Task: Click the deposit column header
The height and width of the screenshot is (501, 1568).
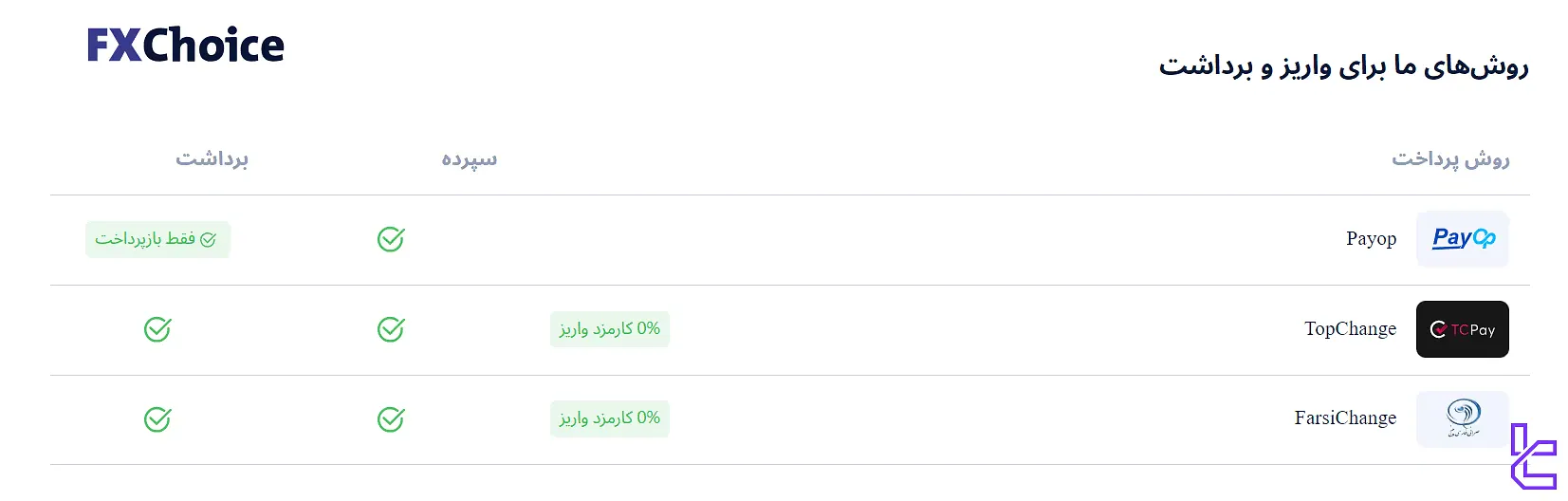Action: coord(470,158)
